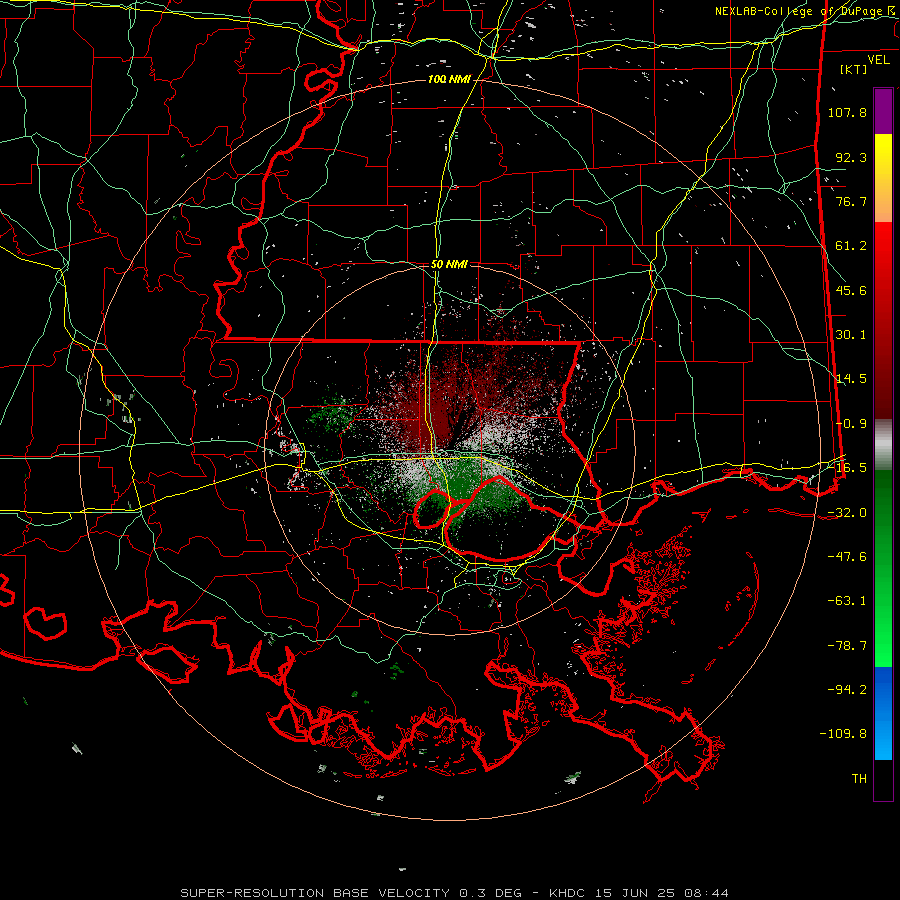
Task: Select the -94.2 velocity scale value
Action: 847,689
